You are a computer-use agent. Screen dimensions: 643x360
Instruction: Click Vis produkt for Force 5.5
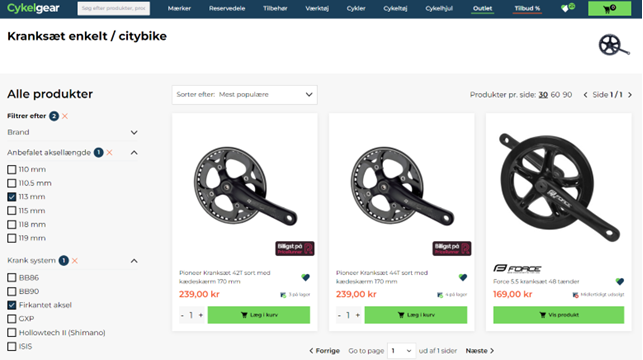point(559,315)
